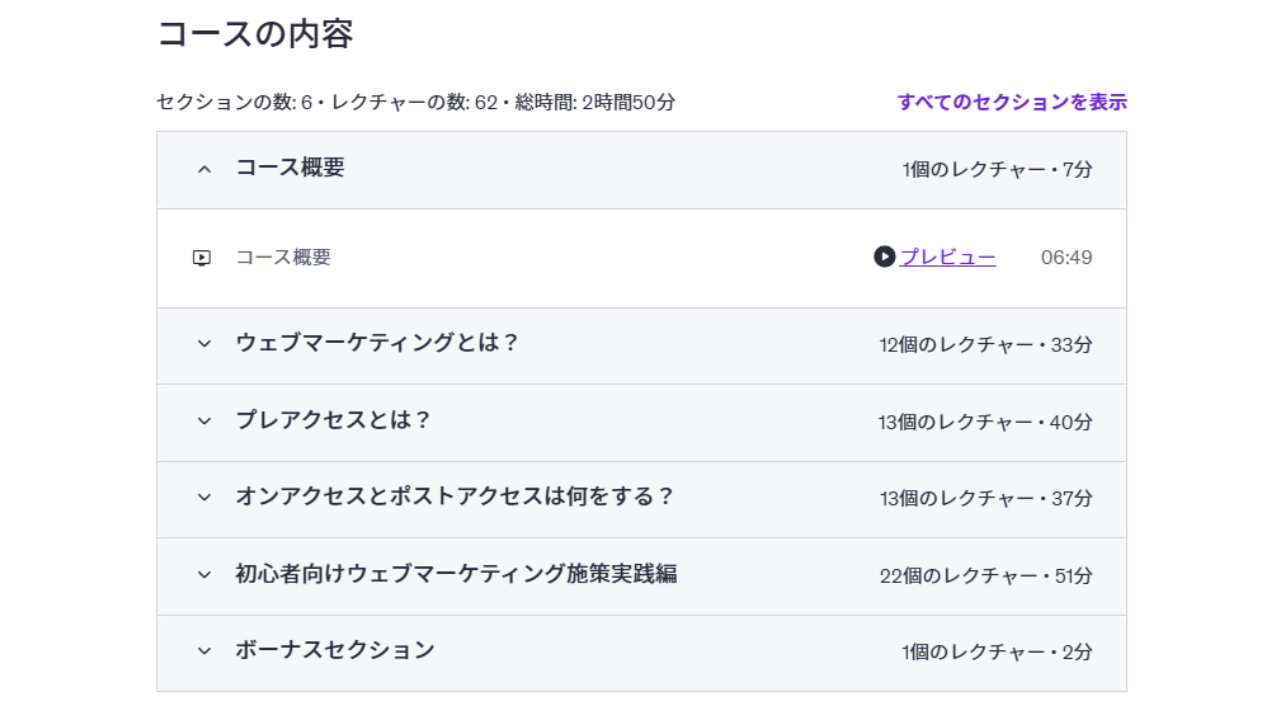Screen dimensions: 1280x720
Task: Click the video icon beside コース概要 lecture
Action: [x=202, y=258]
